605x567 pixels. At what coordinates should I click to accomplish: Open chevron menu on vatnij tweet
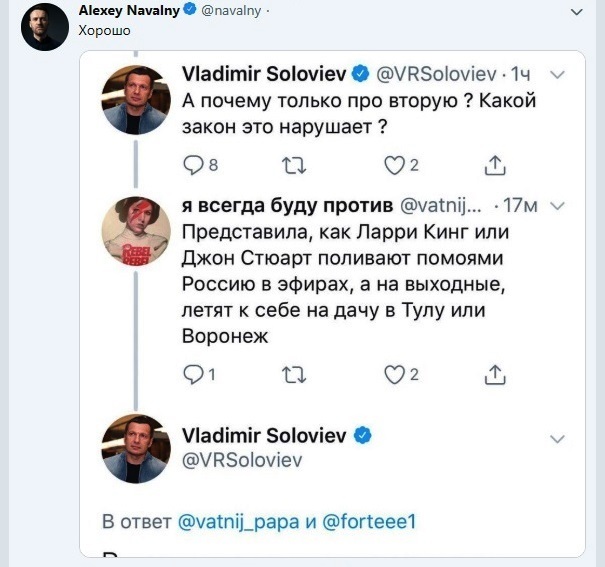[x=559, y=205]
